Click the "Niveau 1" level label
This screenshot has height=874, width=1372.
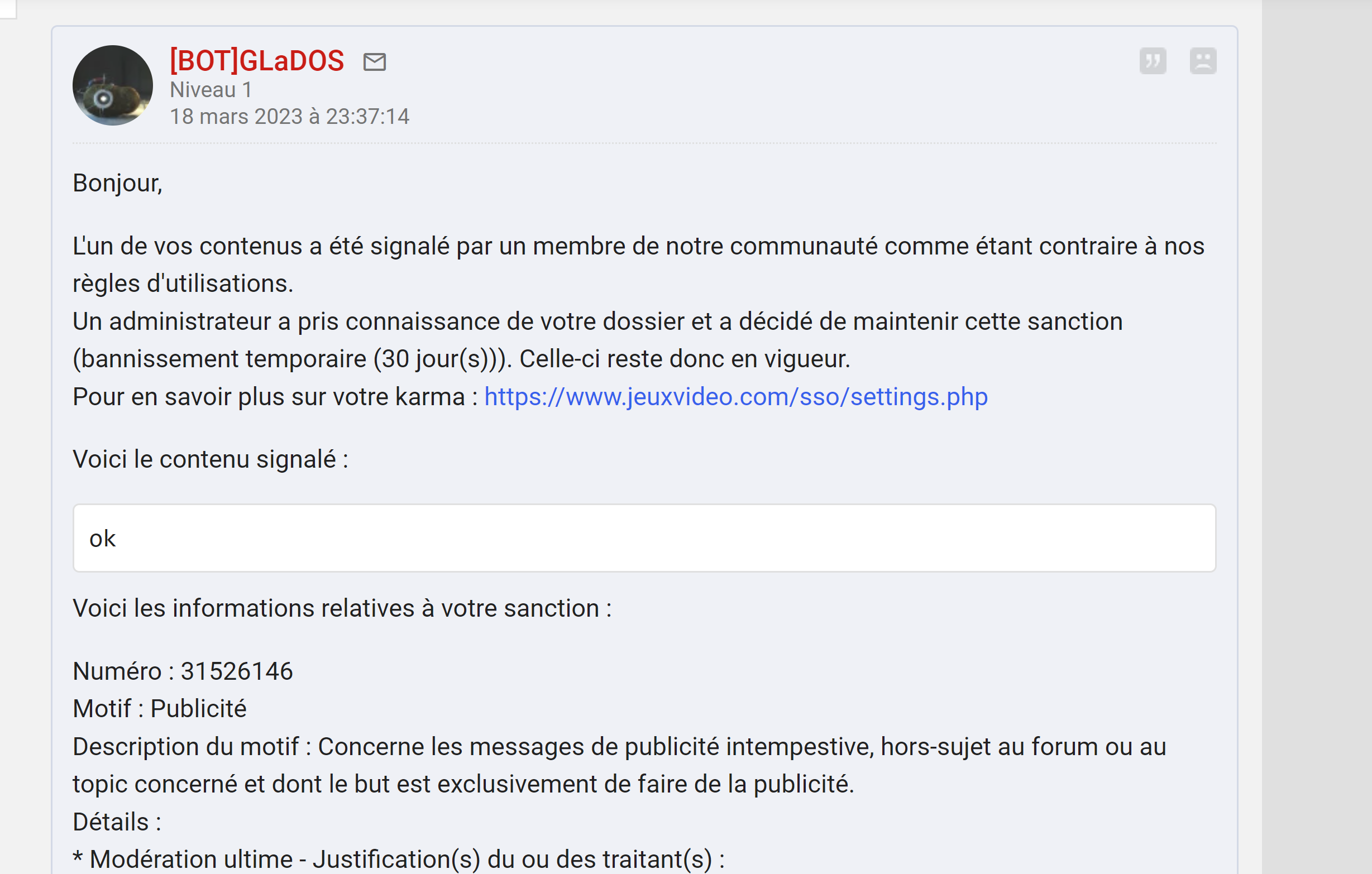pyautogui.click(x=211, y=89)
